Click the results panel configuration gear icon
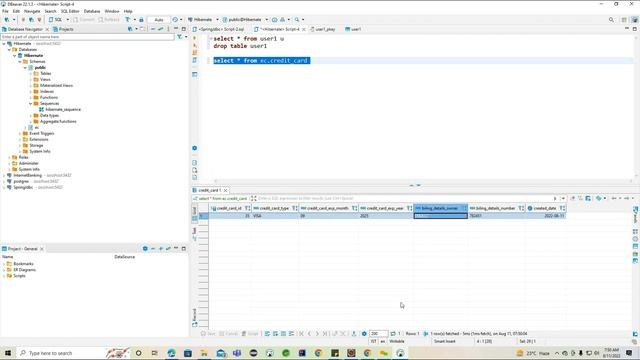Viewport: 640px width, 360px height. pyautogui.click(x=364, y=333)
